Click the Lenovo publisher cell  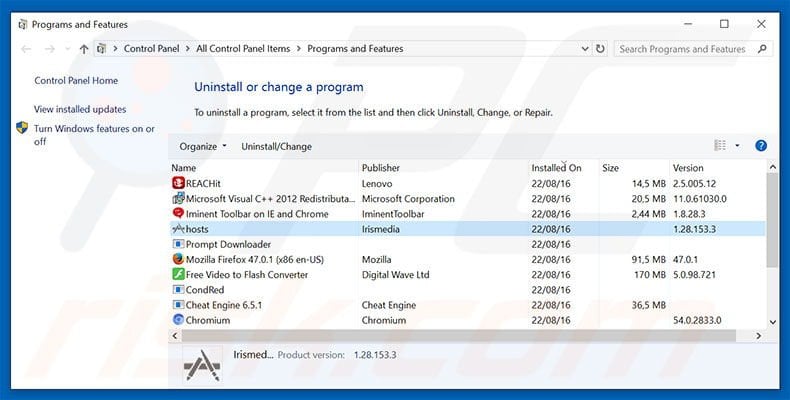(x=377, y=183)
